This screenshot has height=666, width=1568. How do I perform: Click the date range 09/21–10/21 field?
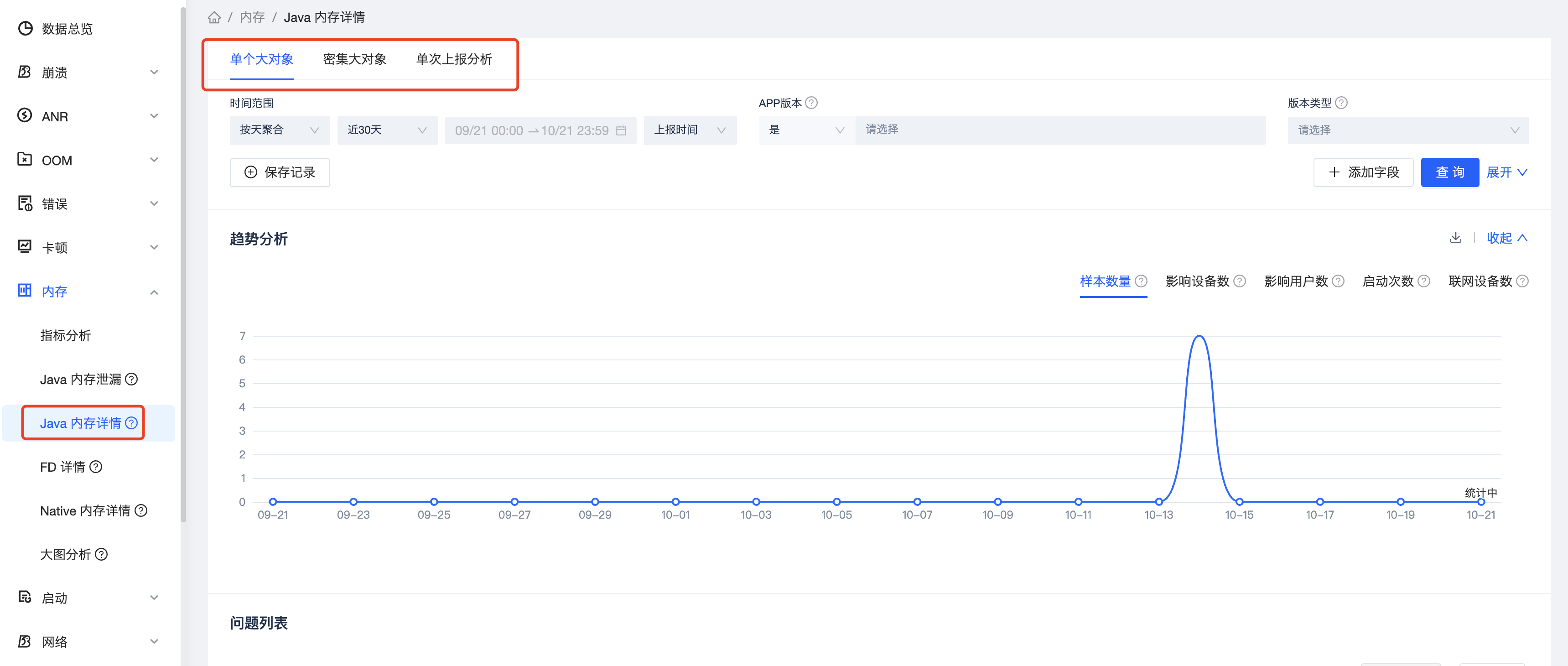(540, 130)
